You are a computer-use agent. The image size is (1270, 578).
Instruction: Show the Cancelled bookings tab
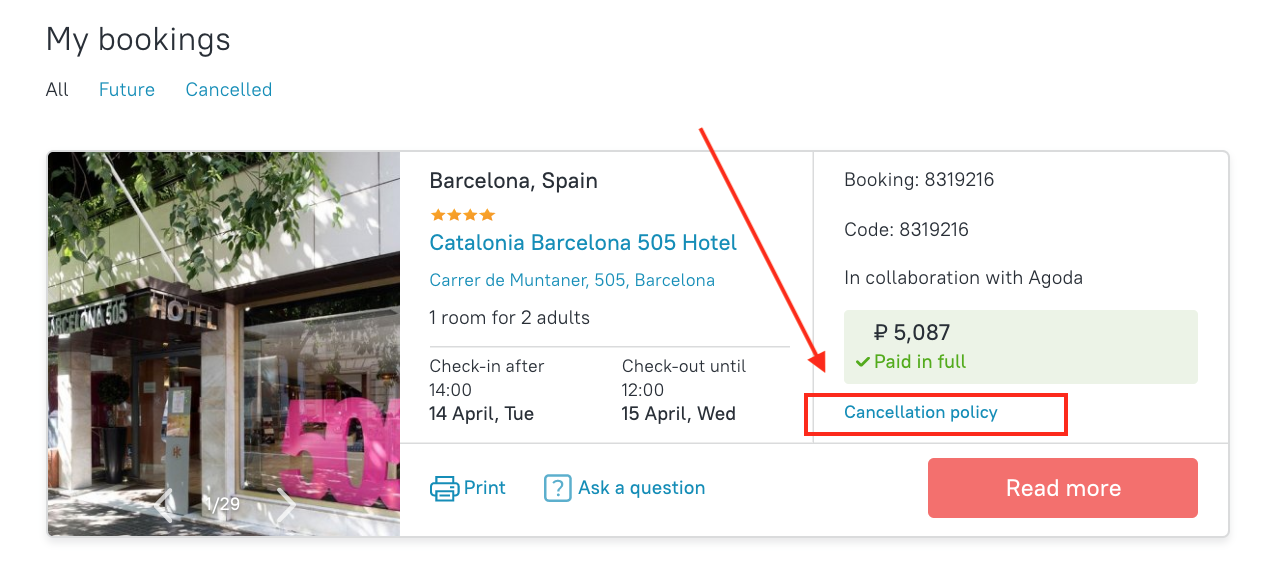[229, 90]
